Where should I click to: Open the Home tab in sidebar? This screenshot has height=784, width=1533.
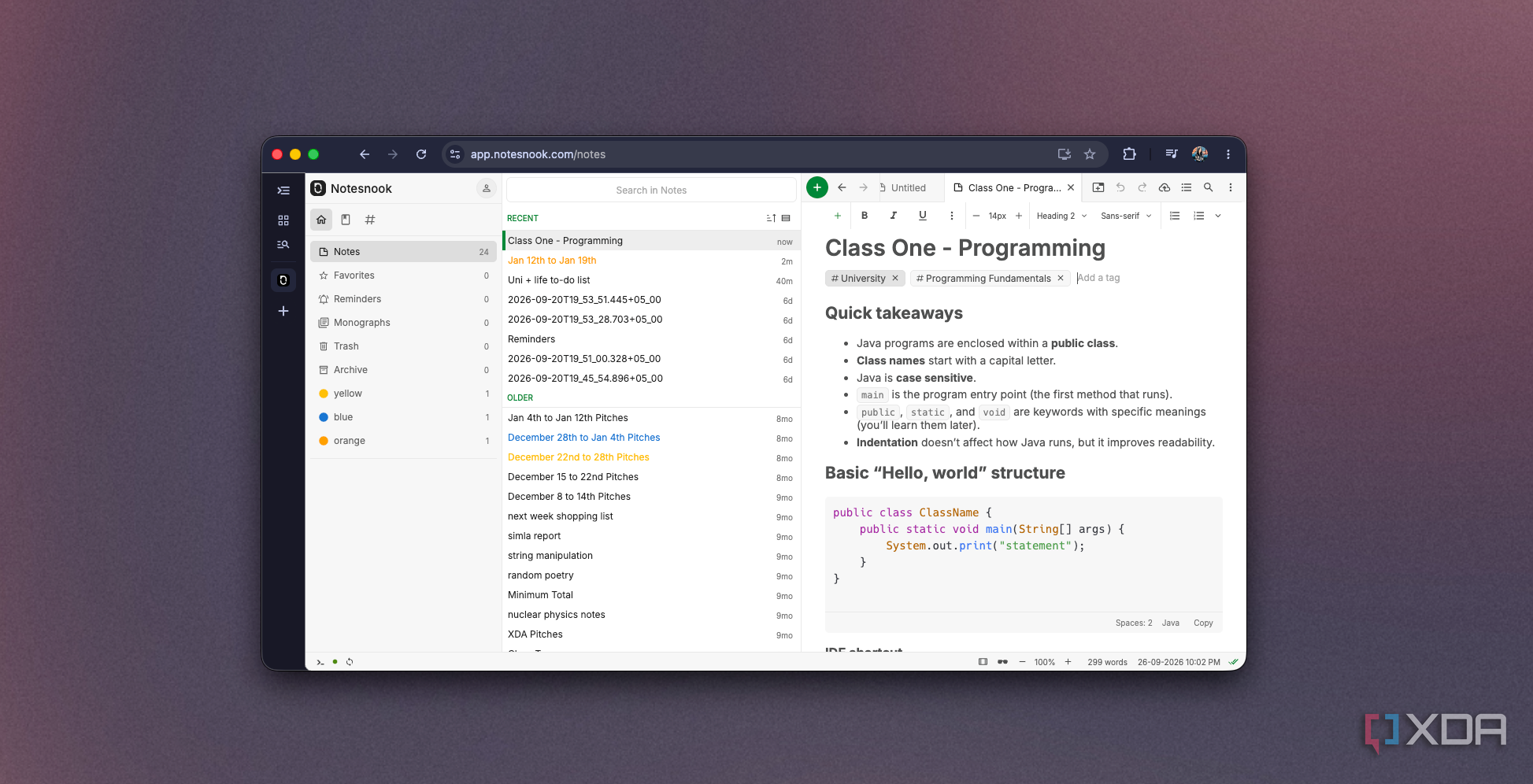tap(321, 220)
